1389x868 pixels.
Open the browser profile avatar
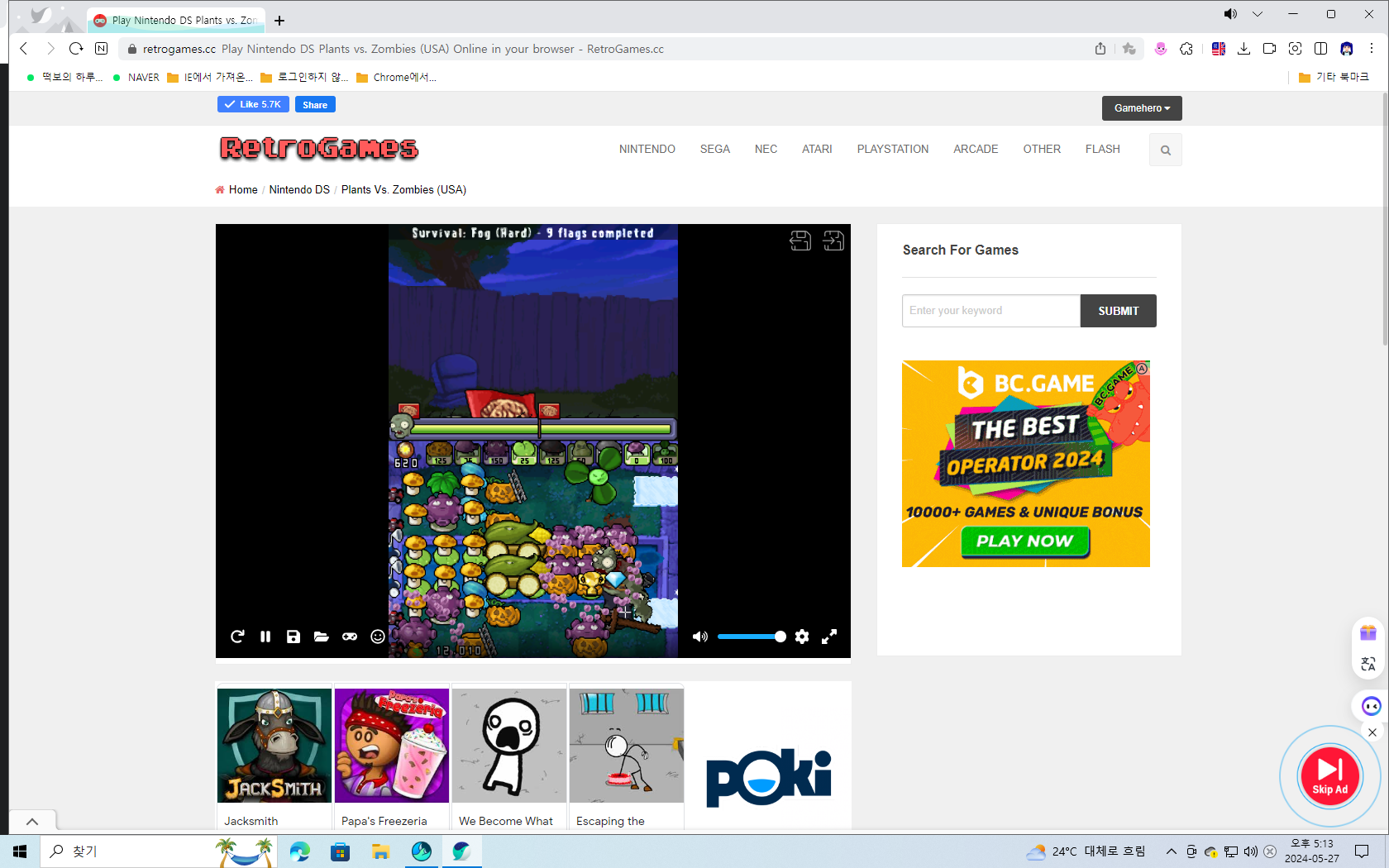click(1347, 49)
